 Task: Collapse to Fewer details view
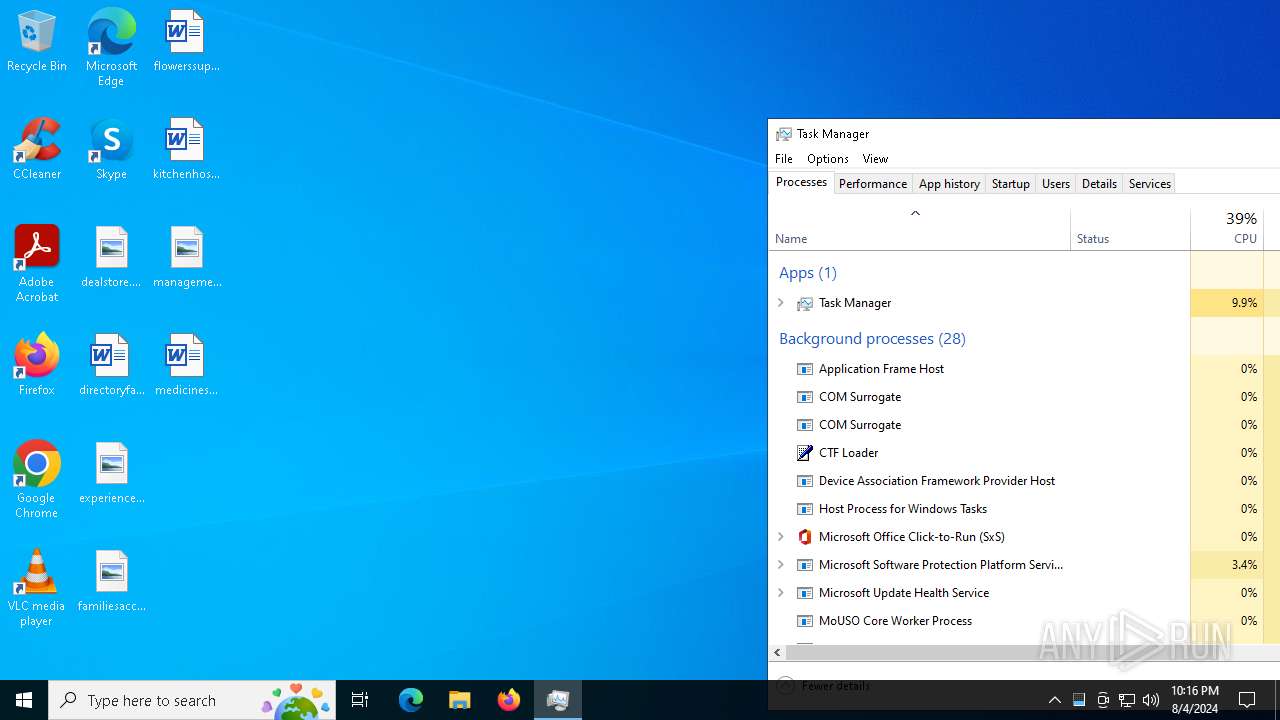(x=824, y=686)
